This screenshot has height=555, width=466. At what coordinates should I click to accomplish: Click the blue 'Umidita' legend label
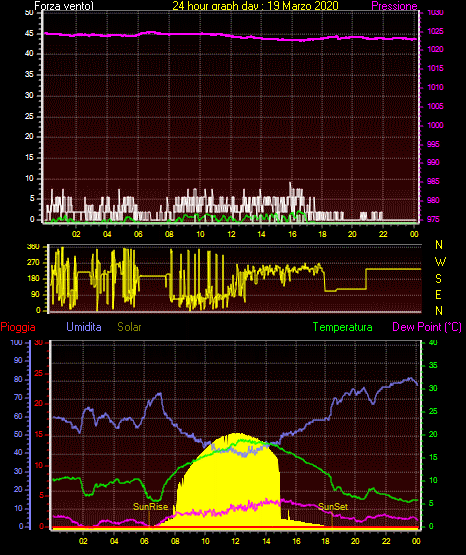tap(84, 326)
